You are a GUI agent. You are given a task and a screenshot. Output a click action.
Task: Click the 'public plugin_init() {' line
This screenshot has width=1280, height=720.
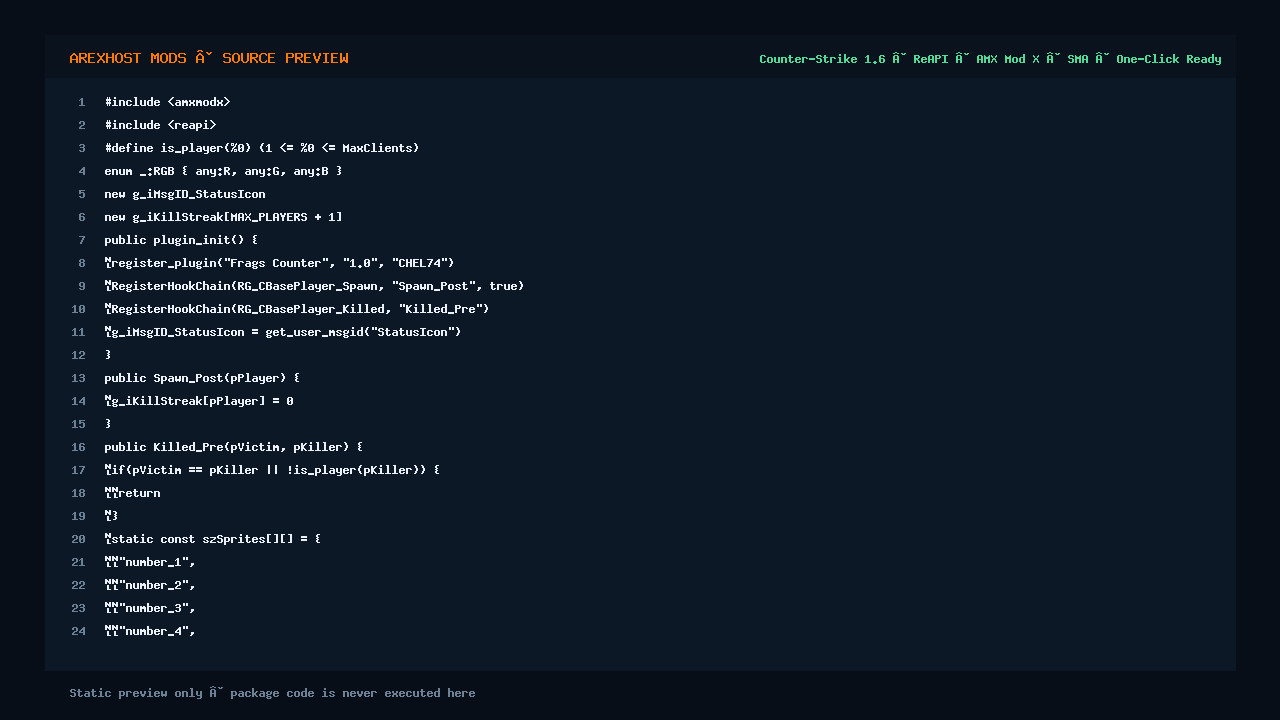point(181,240)
